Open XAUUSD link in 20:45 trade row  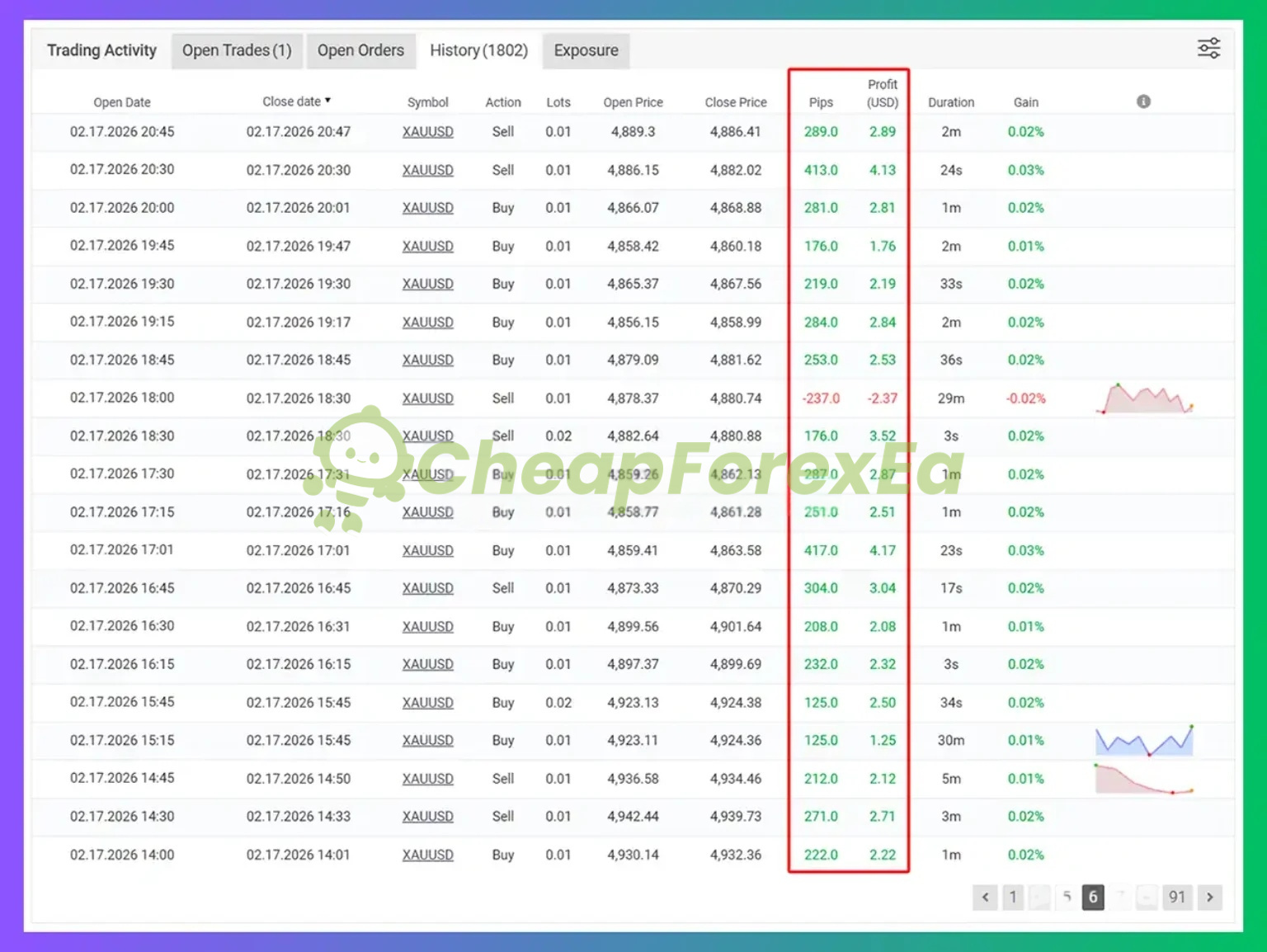427,132
